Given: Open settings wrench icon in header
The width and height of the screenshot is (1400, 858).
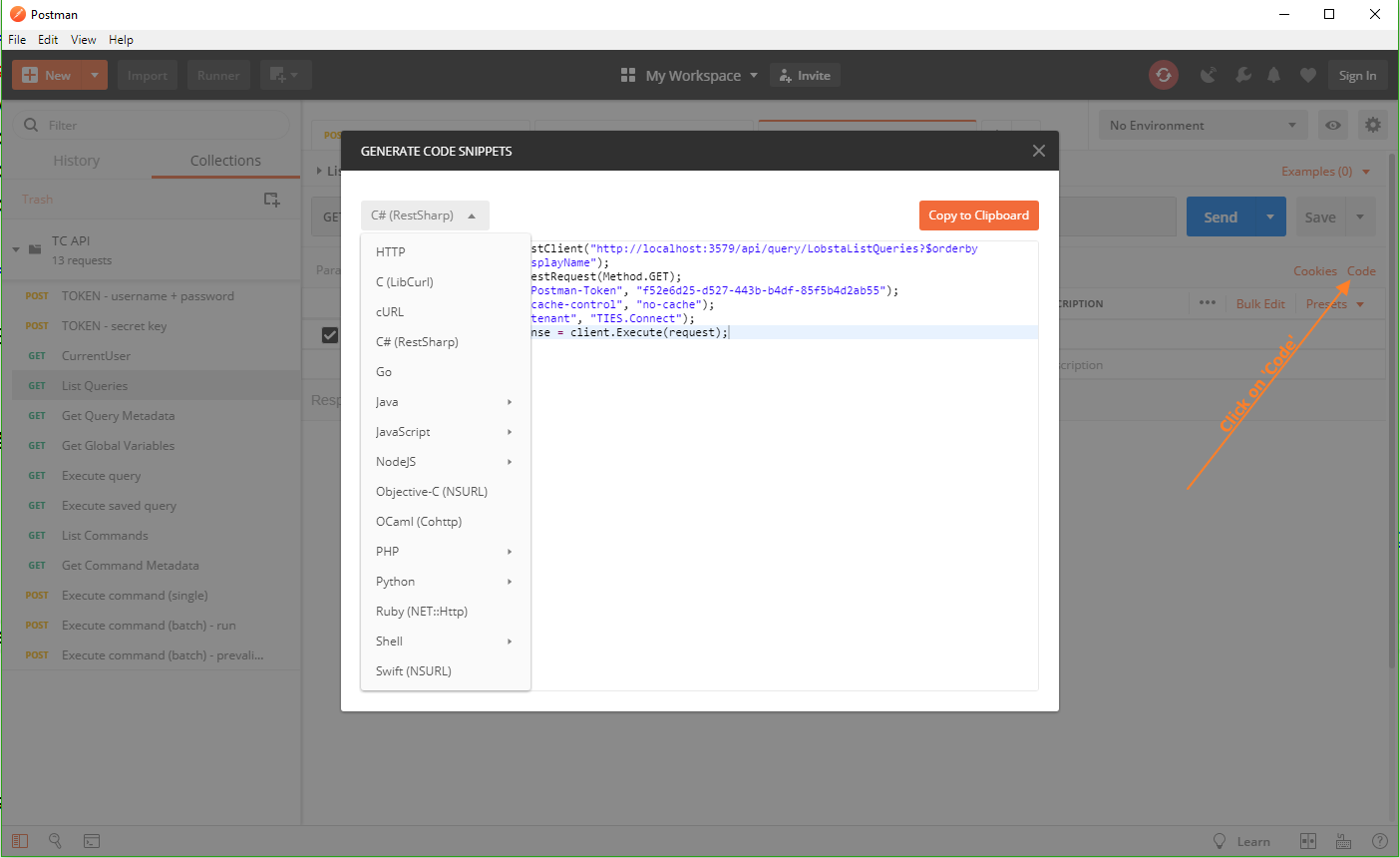Looking at the screenshot, I should pos(1242,75).
